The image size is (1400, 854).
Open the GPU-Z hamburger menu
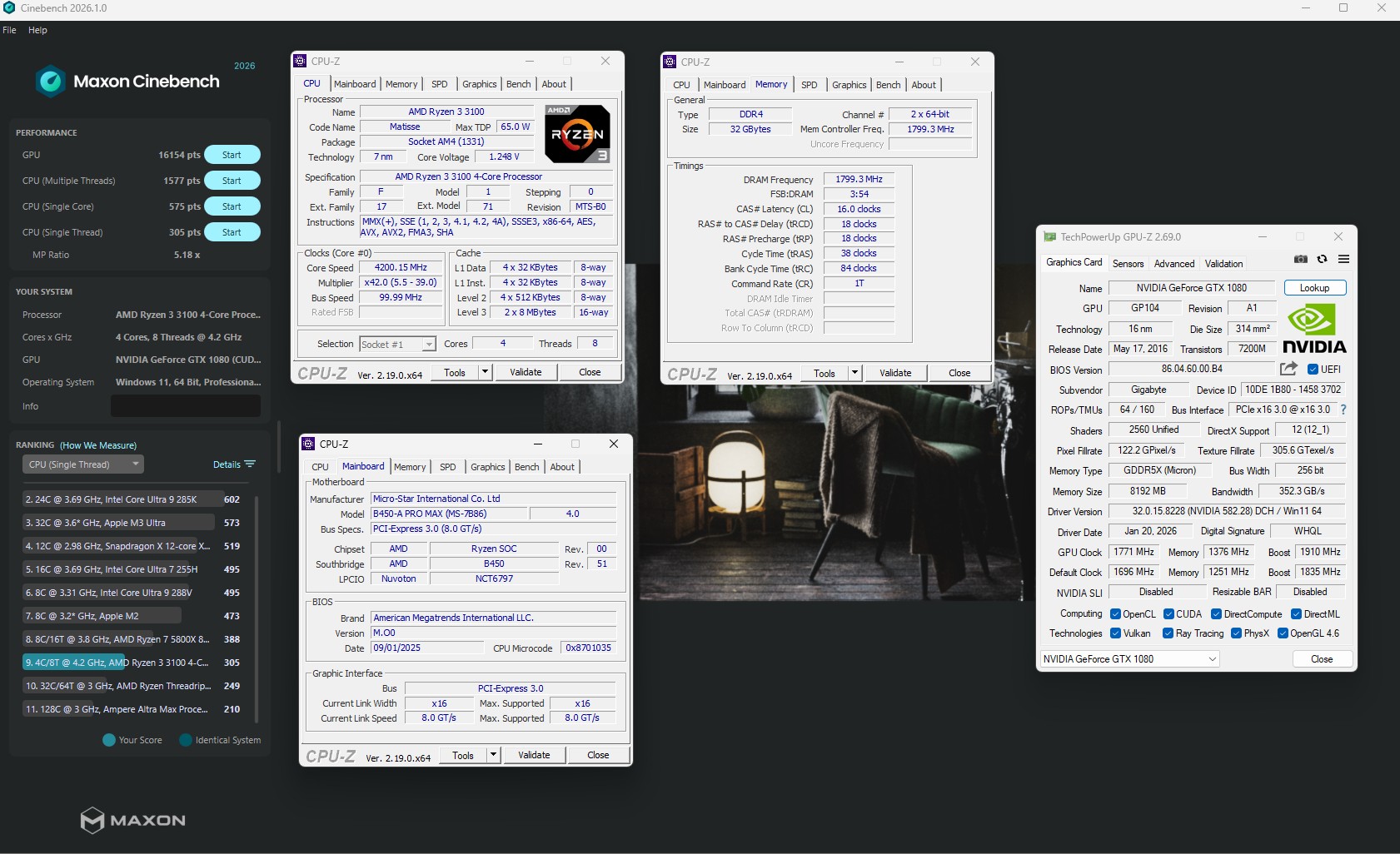1343,260
